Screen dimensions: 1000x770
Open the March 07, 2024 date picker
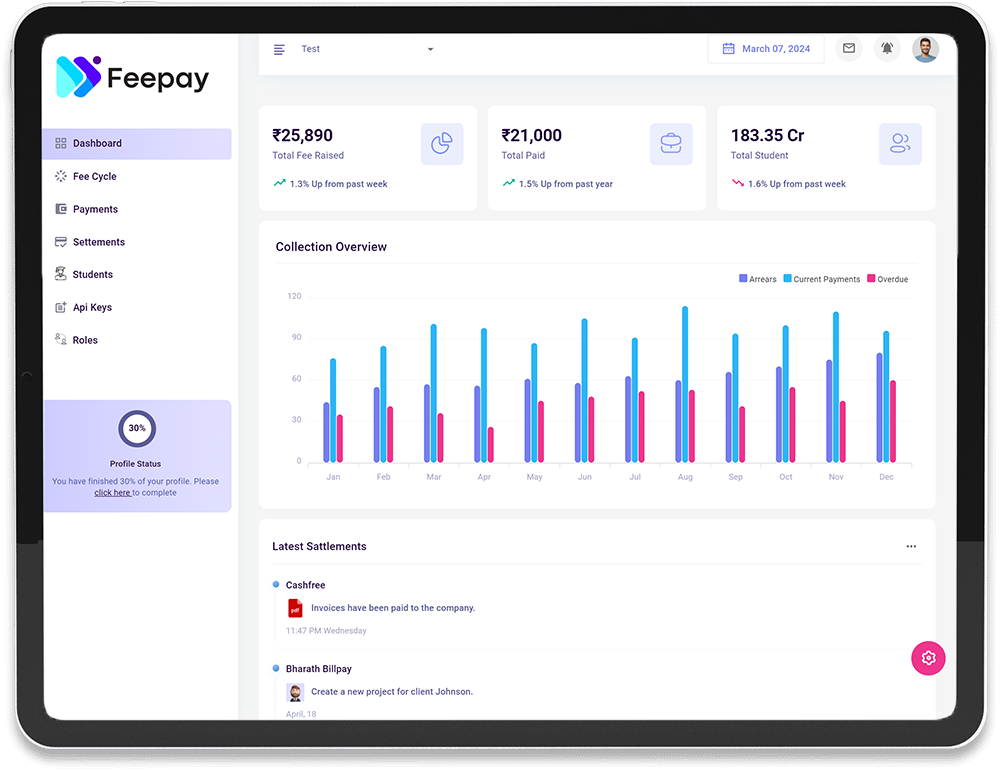coord(766,48)
